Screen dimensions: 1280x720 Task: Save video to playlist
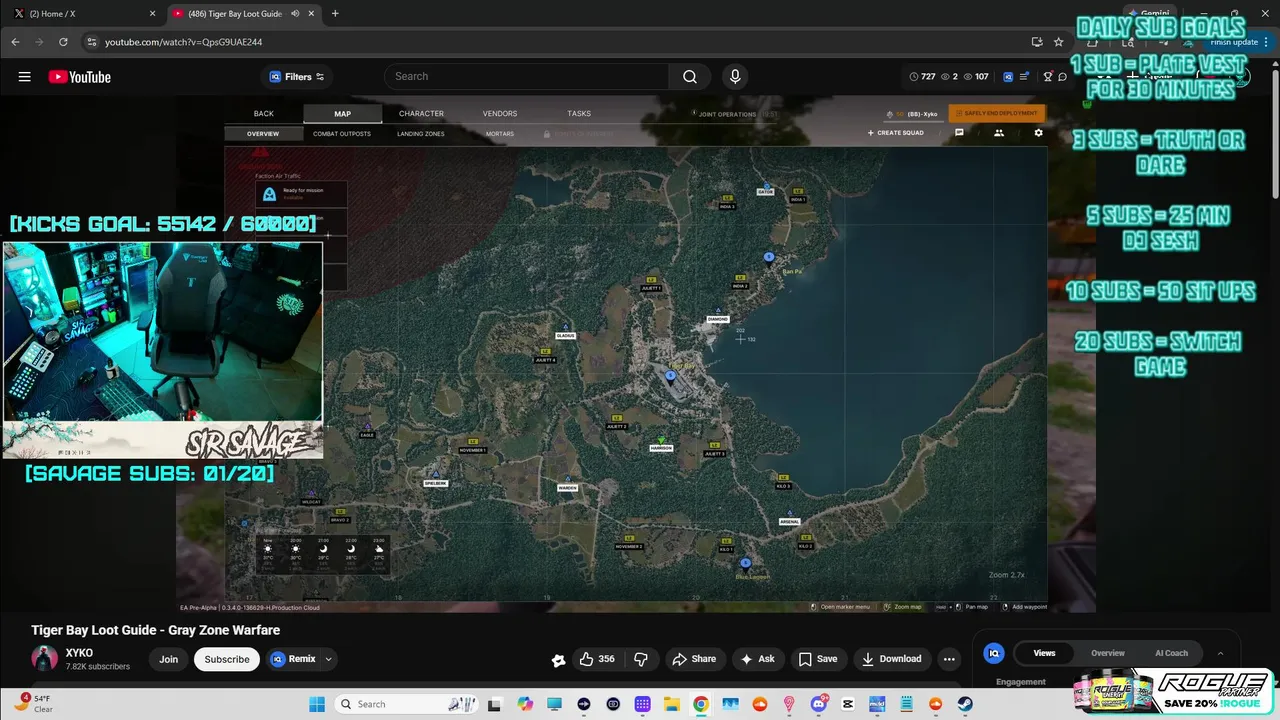817,659
